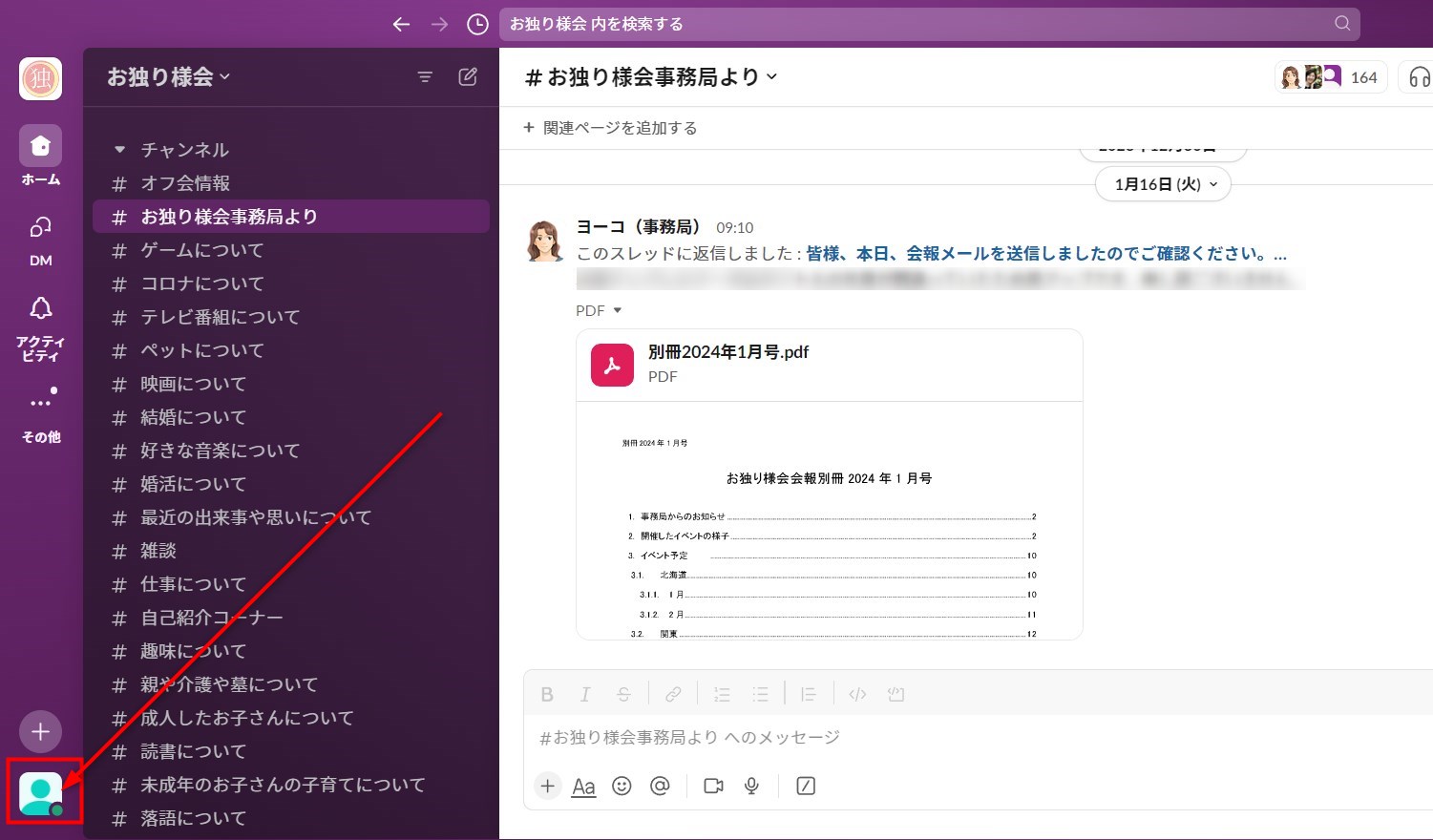Toggle ordered list formatting
This screenshot has height=840, width=1433.
pyautogui.click(x=722, y=694)
